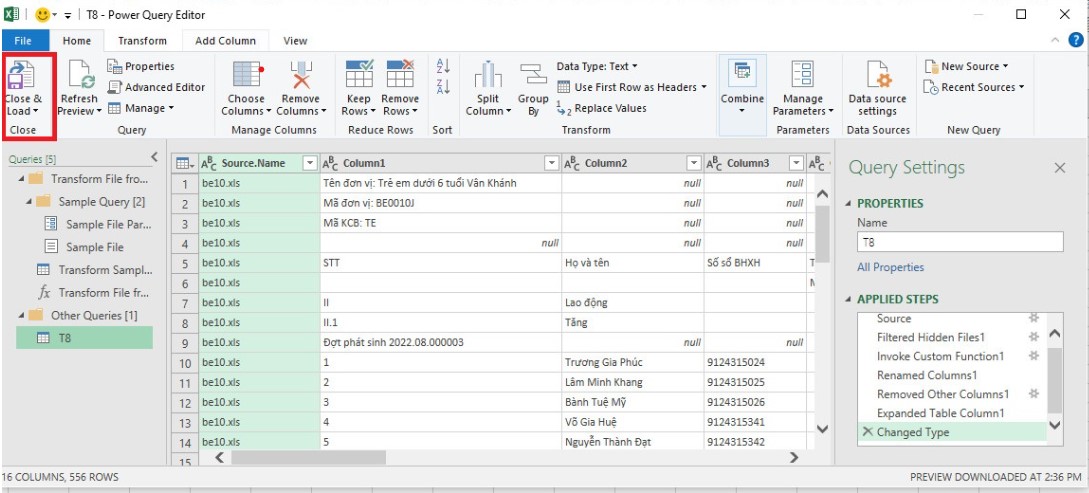Screen dimensions: 1089x493
Task: Click the Applied Steps list scrollbar down arrow
Action: click(x=1055, y=425)
